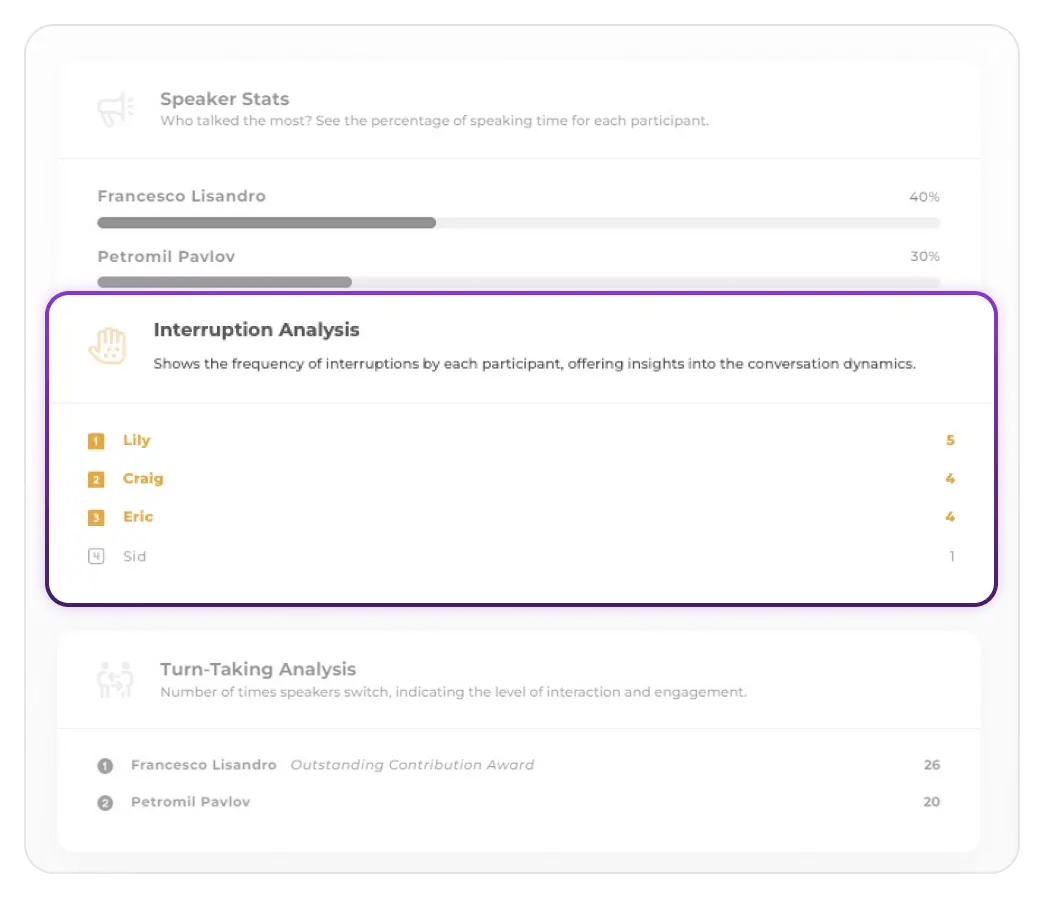Select Craig in the interruption list
Image resolution: width=1044 pixels, height=898 pixels.
pos(143,479)
